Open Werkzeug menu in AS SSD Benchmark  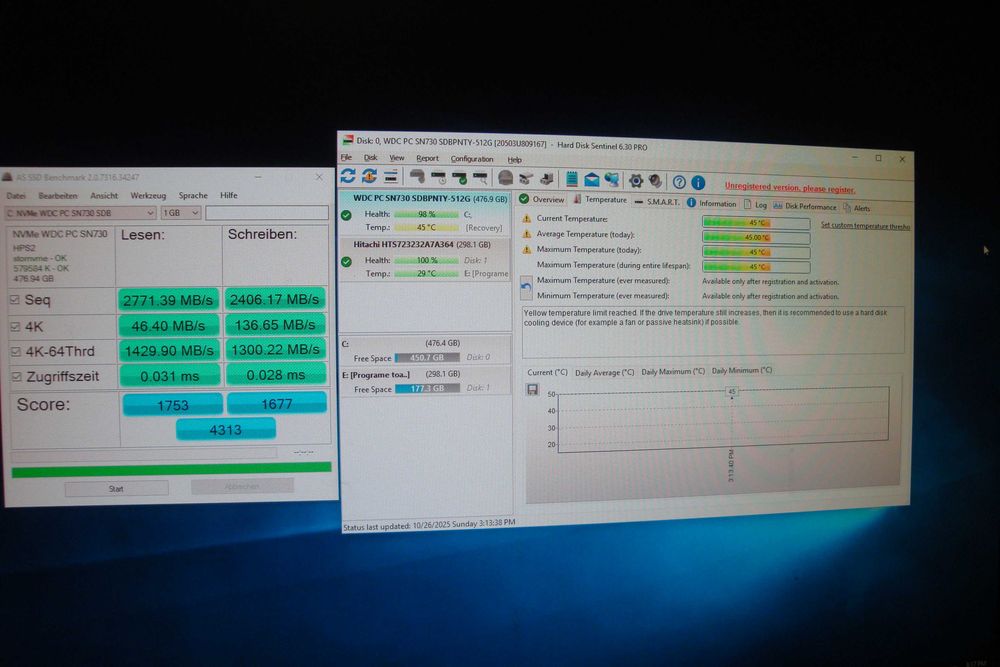pos(148,196)
